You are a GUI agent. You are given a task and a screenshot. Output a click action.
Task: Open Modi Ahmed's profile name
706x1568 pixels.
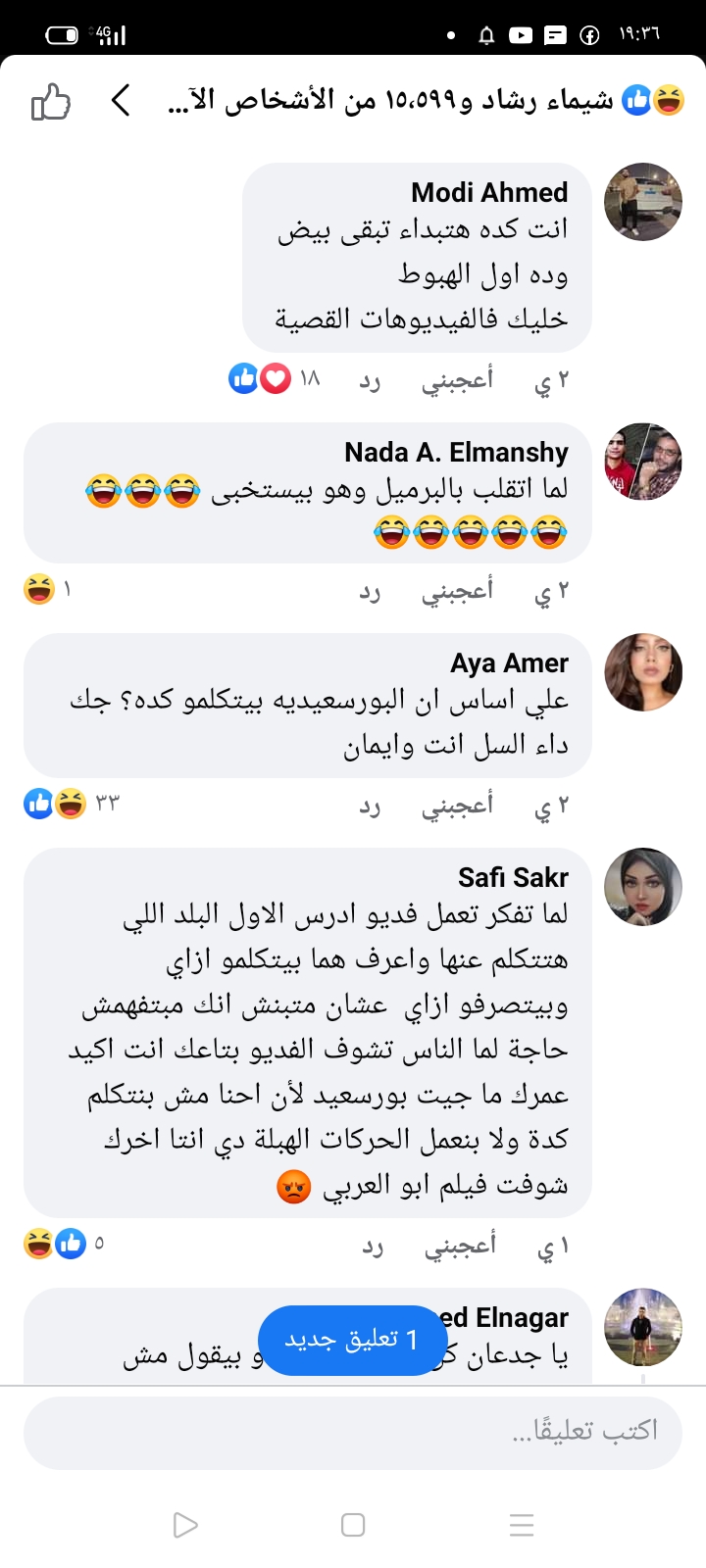point(489,192)
